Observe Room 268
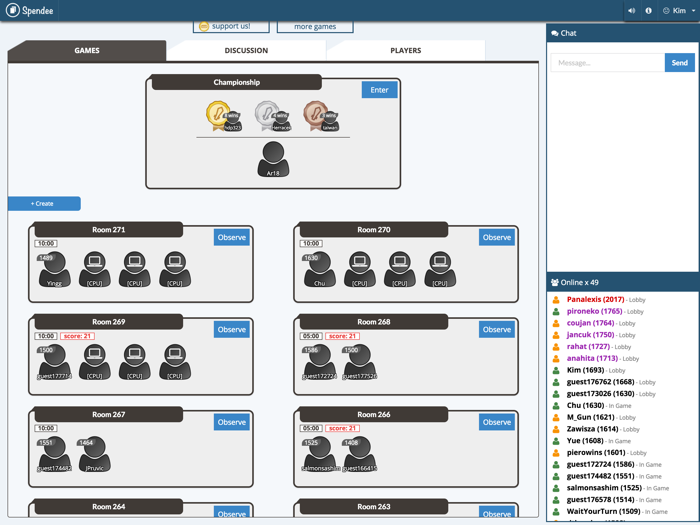This screenshot has height=525, width=700. click(497, 329)
